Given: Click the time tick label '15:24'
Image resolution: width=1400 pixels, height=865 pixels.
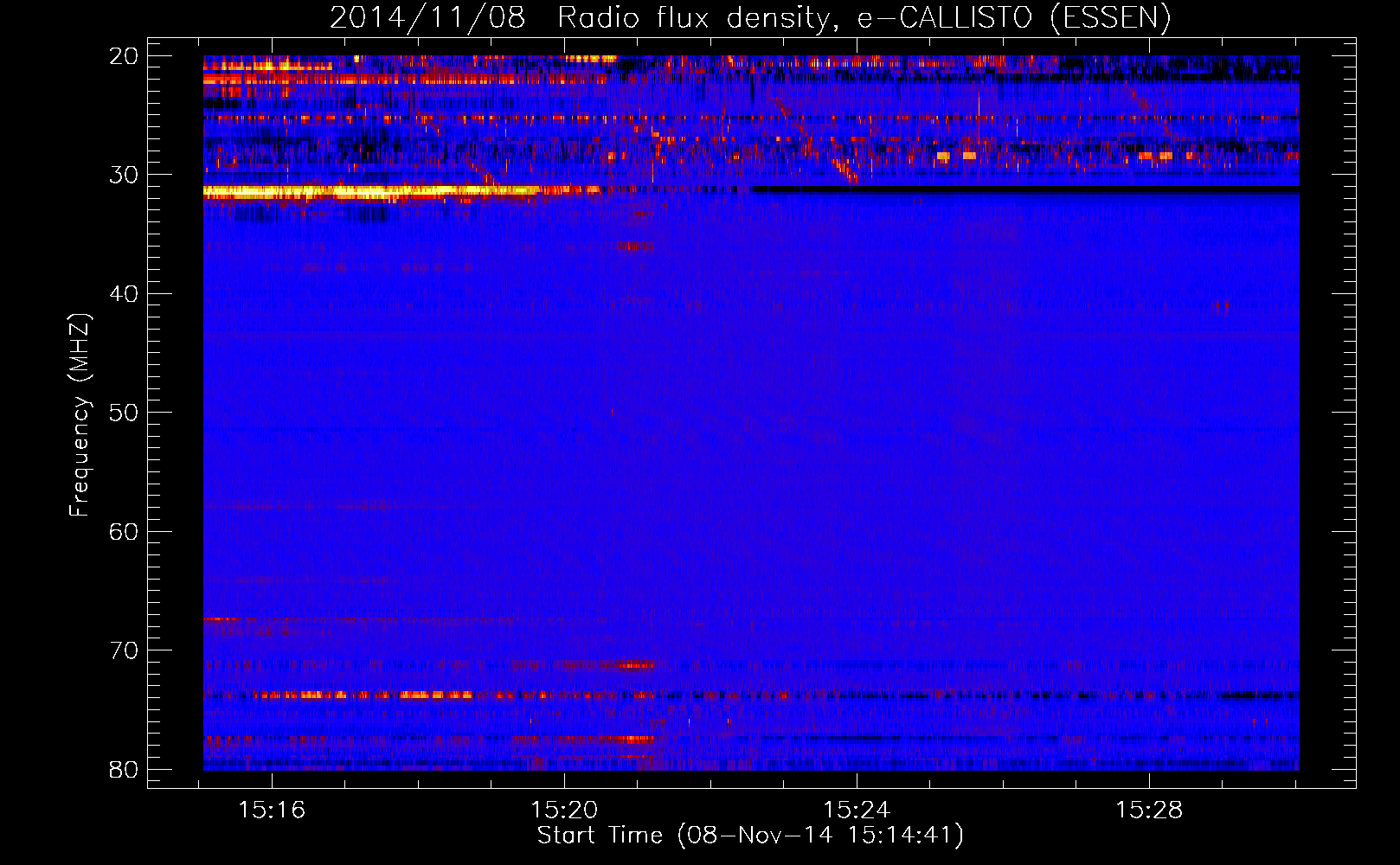Looking at the screenshot, I should coord(857,811).
